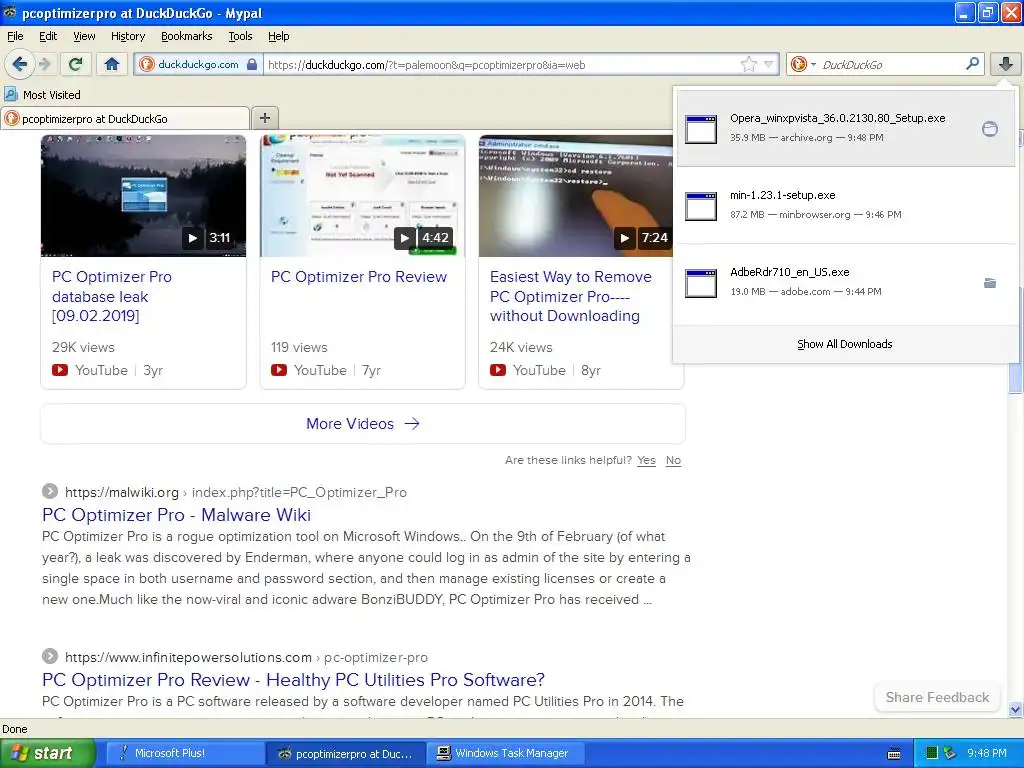Click the infinitepowersolutions.com result site icon
This screenshot has width=1024, height=768.
[x=50, y=656]
